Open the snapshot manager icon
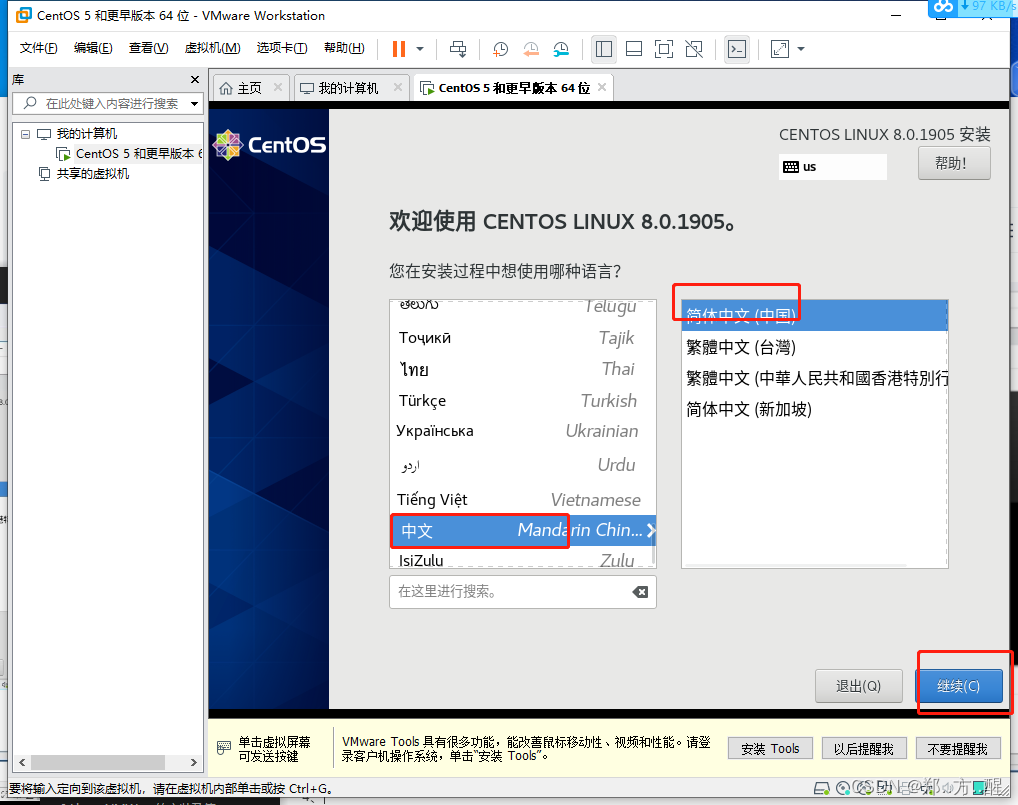1018x805 pixels. tap(561, 49)
